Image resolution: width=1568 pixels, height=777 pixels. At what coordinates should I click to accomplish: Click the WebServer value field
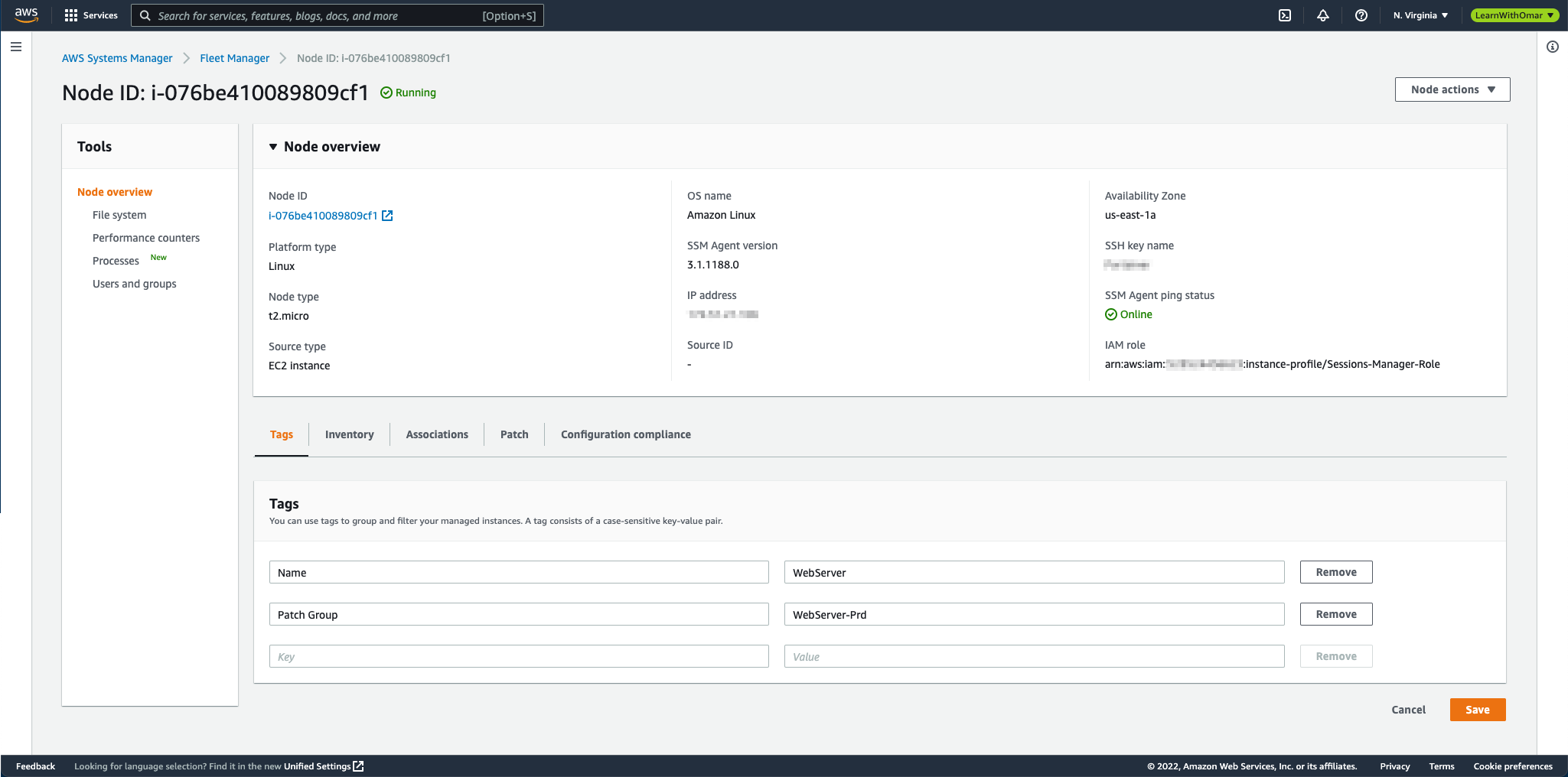point(1035,572)
